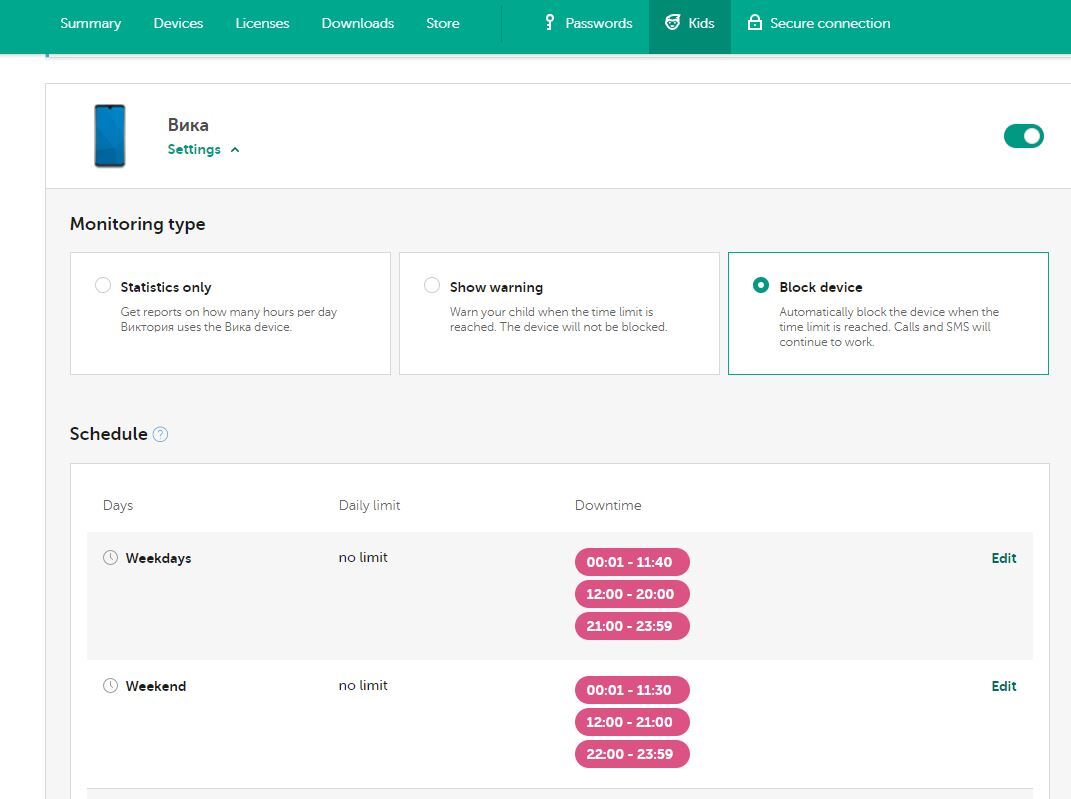Edit the Weekend schedule
Viewport: 1071px width, 799px height.
tap(1003, 686)
